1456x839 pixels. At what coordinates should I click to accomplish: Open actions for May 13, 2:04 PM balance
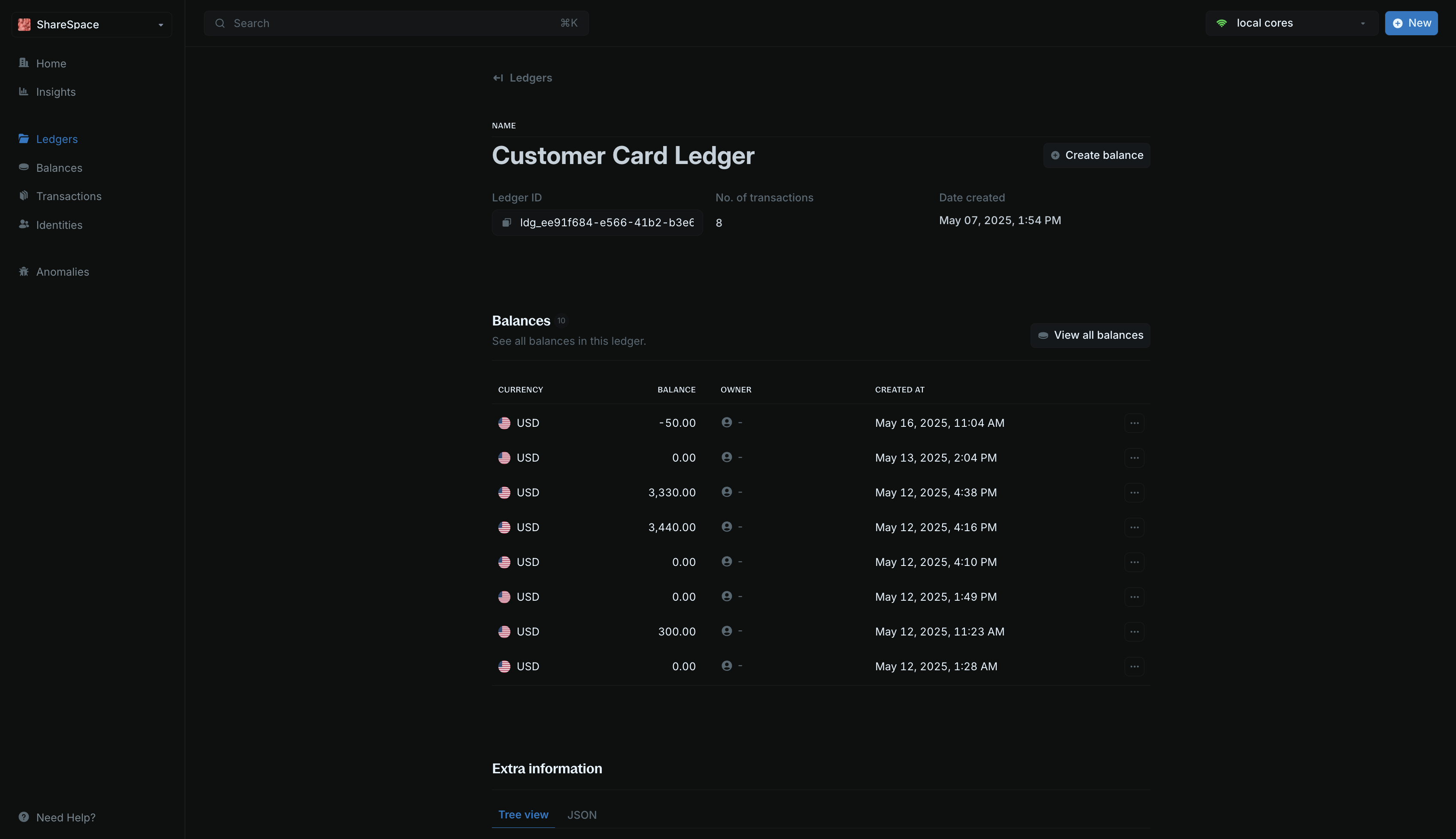[x=1134, y=458]
